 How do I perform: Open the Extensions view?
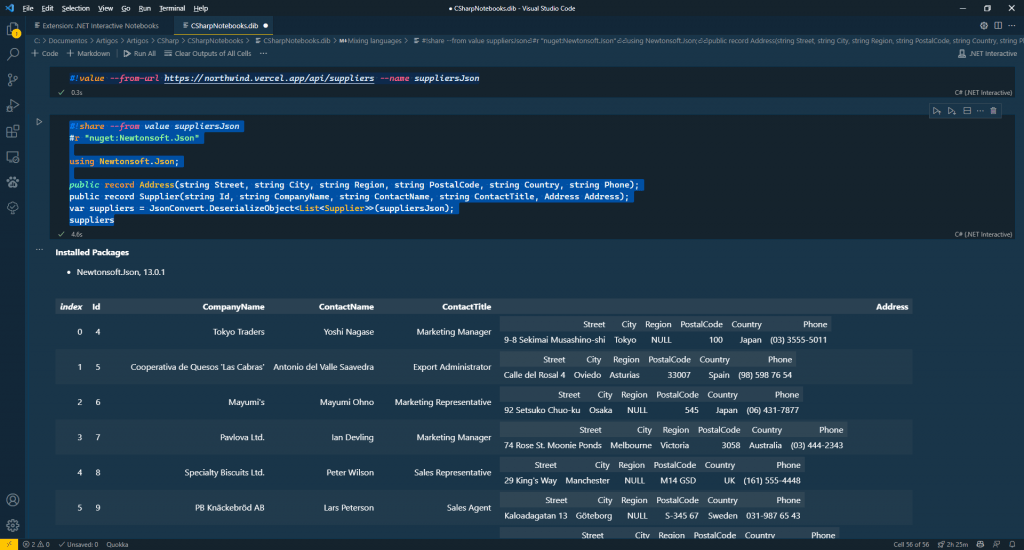coord(12,131)
